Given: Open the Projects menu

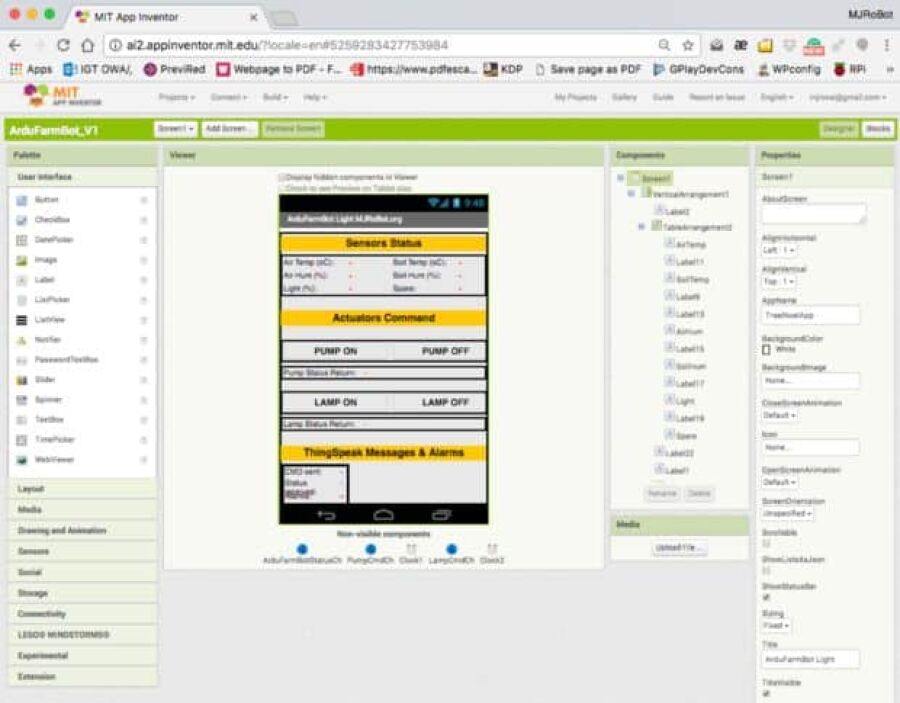Looking at the screenshot, I should (176, 97).
